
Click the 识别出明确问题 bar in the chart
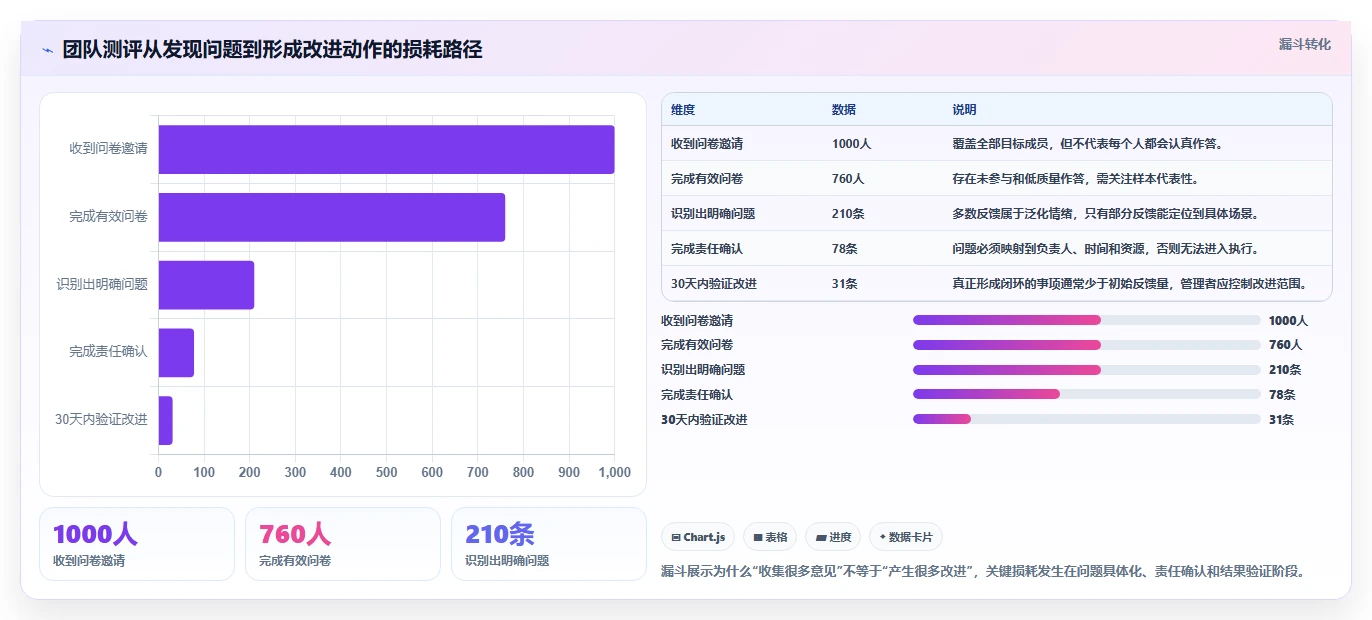click(206, 285)
